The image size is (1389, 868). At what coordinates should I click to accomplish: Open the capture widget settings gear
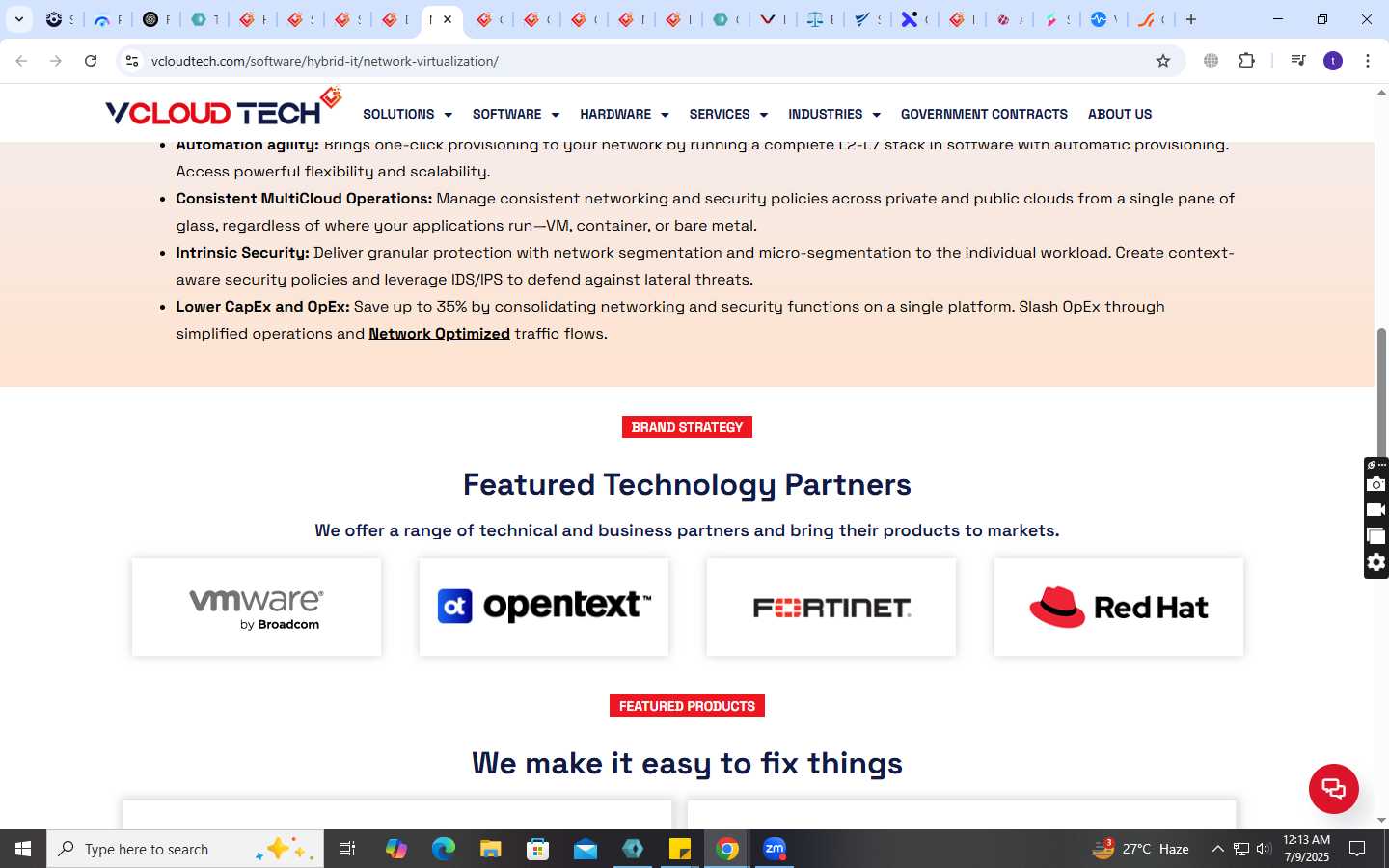(1376, 562)
